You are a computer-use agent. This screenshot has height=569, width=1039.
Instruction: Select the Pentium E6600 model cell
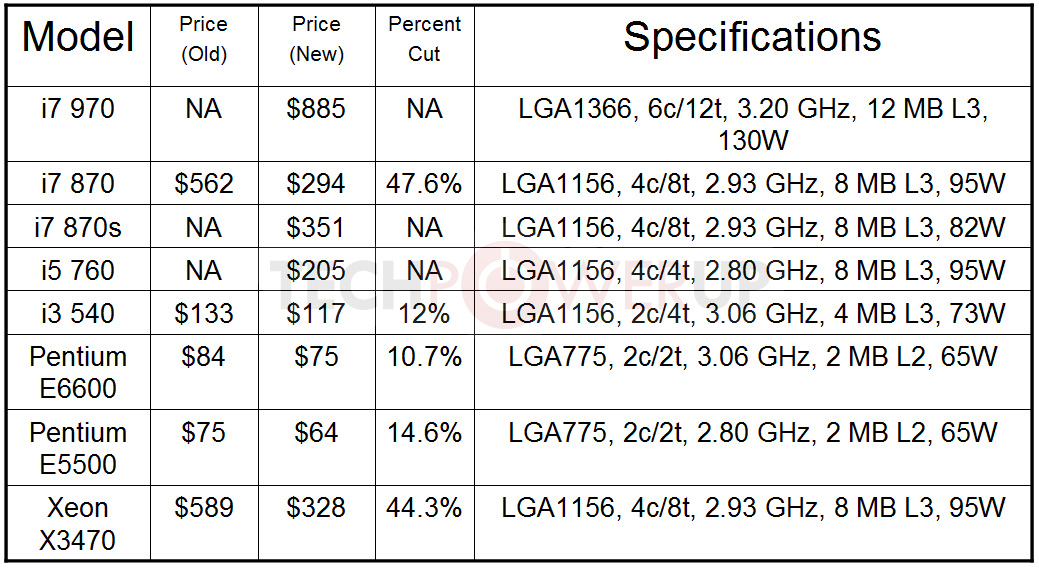(78, 372)
